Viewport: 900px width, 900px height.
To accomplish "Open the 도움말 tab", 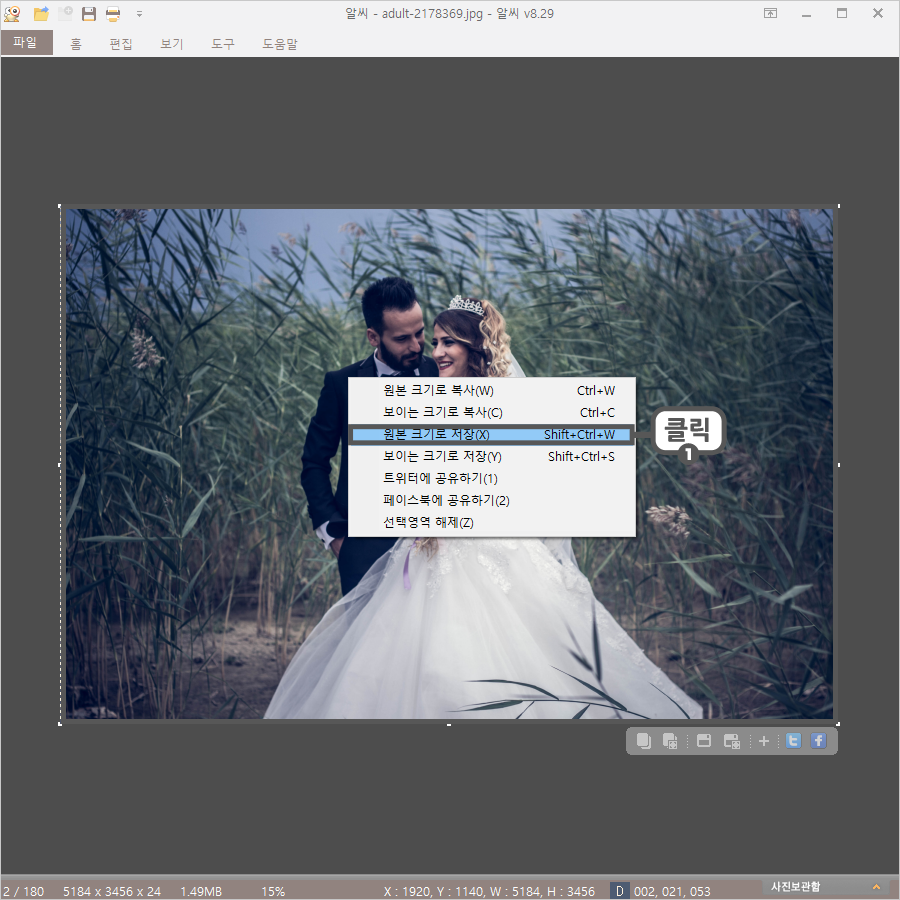I will tap(280, 44).
